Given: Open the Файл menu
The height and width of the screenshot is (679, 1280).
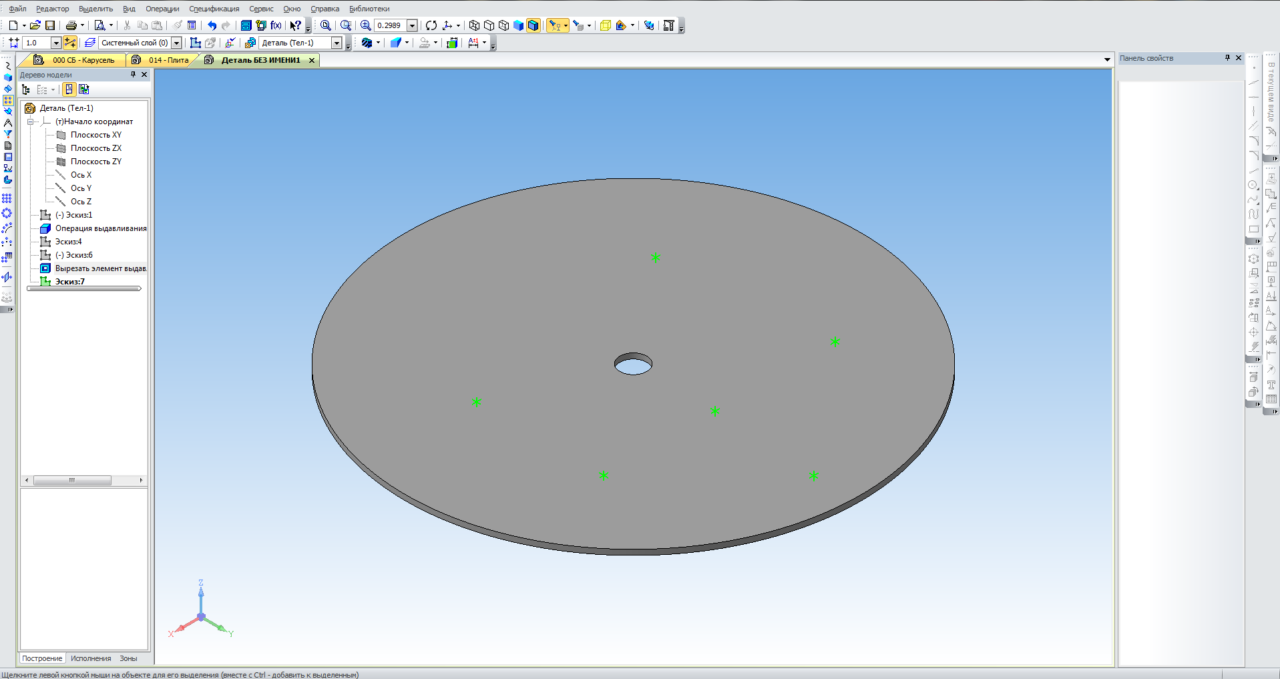Looking at the screenshot, I should (17, 8).
